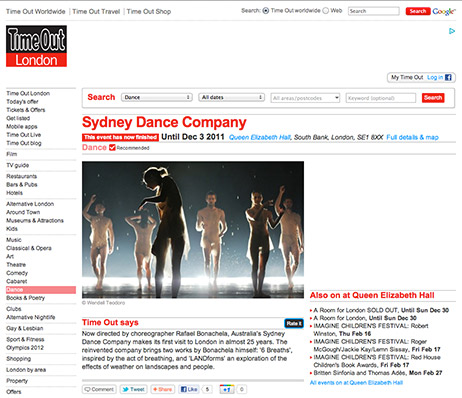462x398 pixels.
Task: Open Time Out Worldwide link
Action: 36,11
